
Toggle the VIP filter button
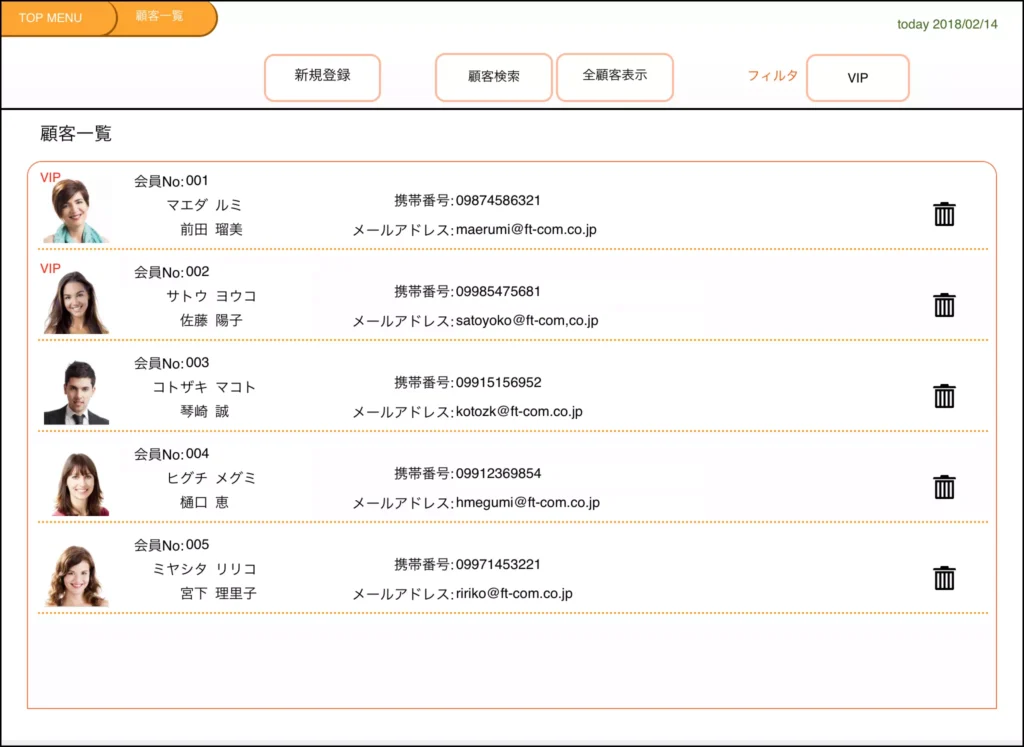click(857, 78)
